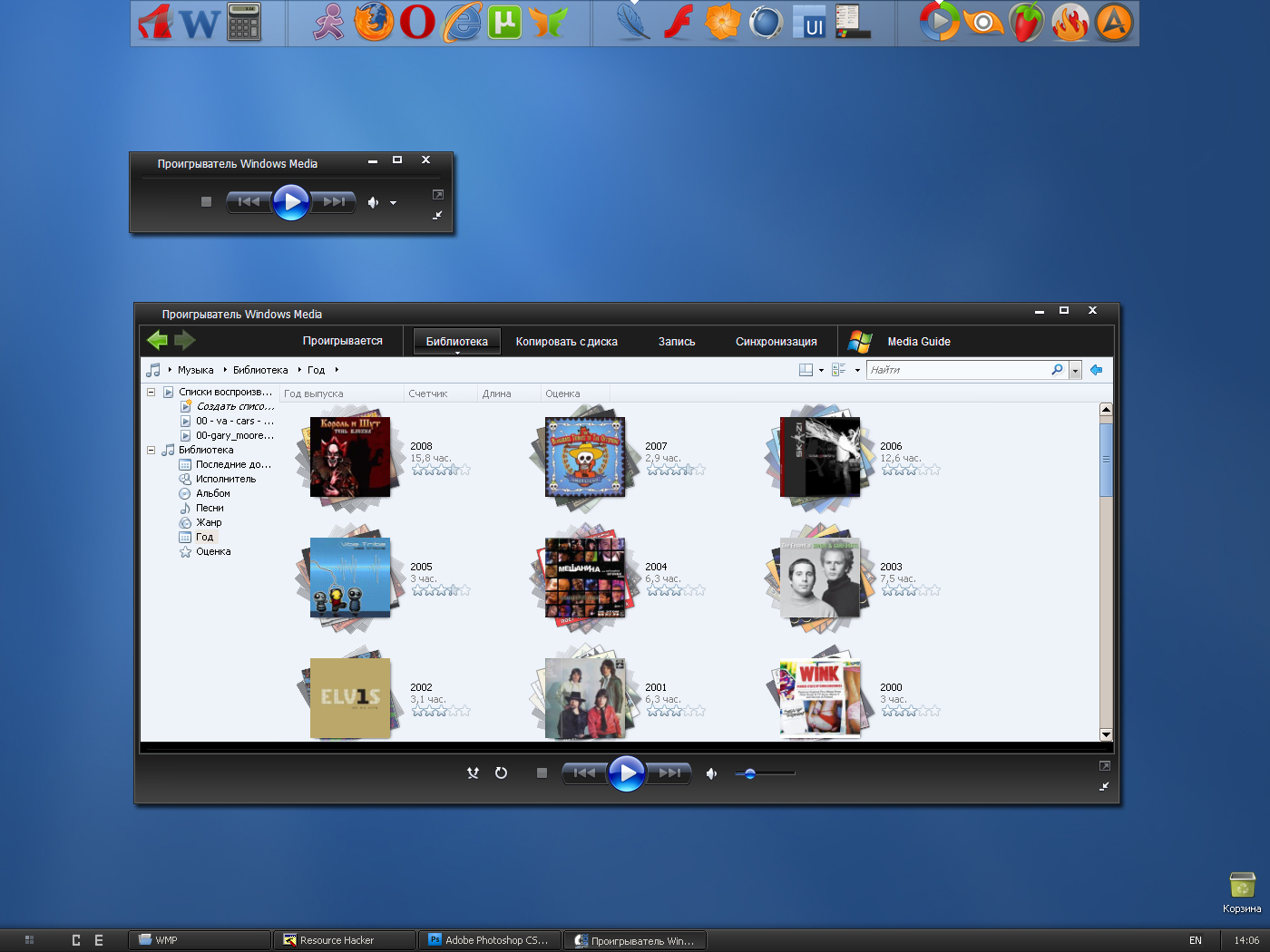
Task: Open Копировать с диска tab
Action: click(x=567, y=342)
